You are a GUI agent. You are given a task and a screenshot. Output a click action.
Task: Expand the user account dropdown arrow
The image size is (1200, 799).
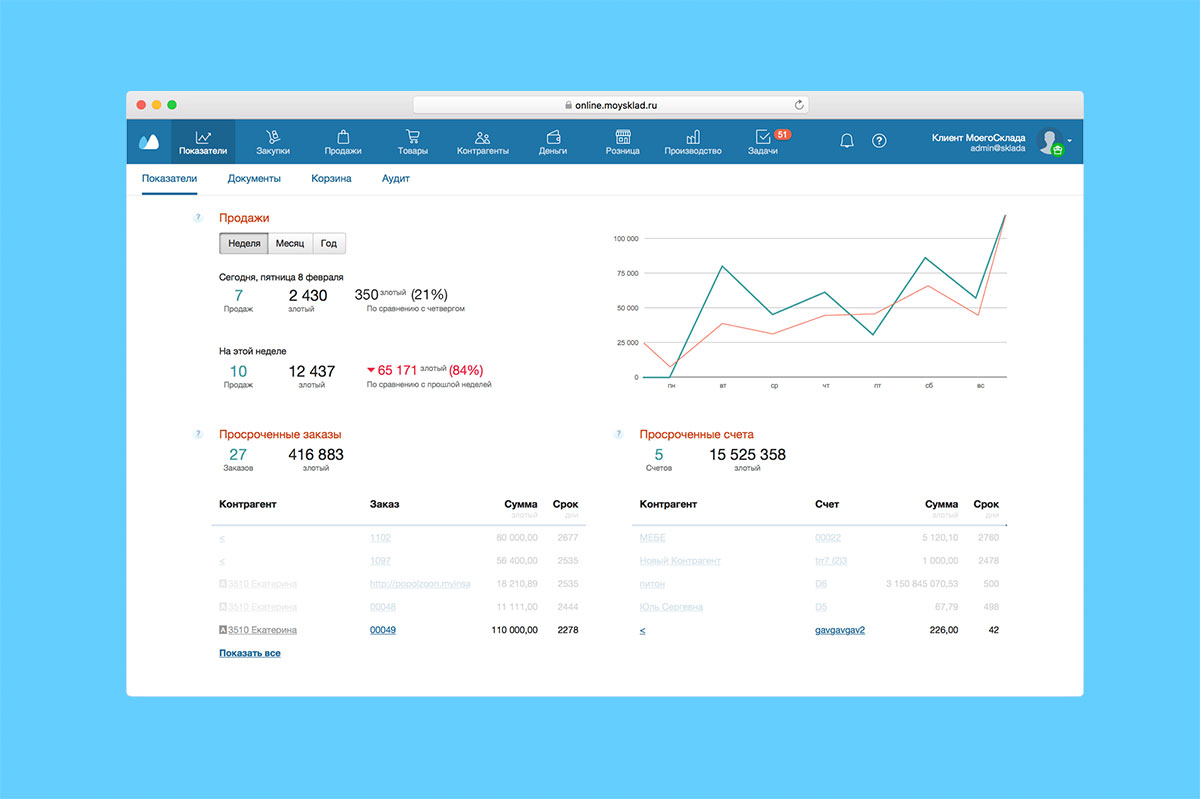1069,141
